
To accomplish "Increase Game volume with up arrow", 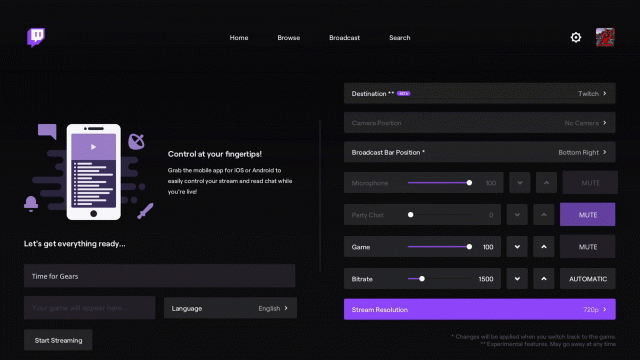I will [544, 247].
